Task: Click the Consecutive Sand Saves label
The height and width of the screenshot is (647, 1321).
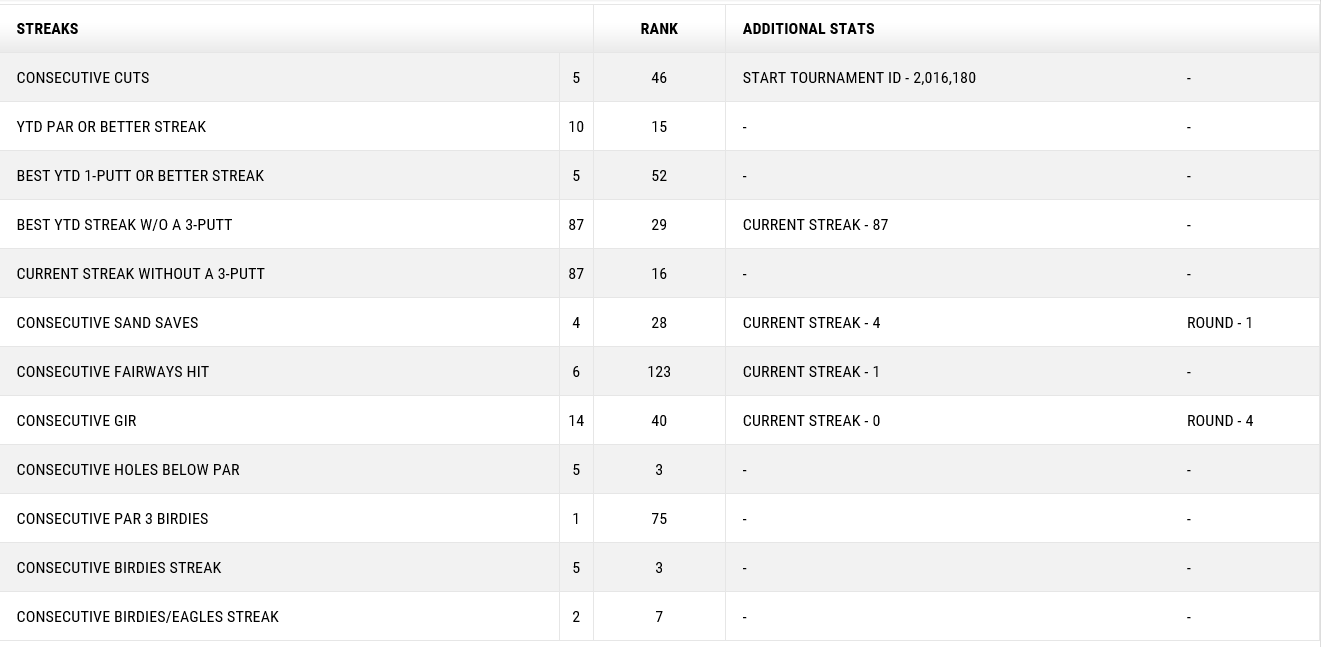Action: [107, 323]
